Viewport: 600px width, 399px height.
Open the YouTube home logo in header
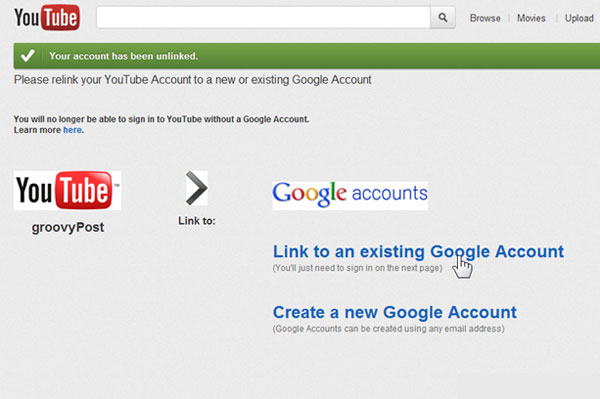(x=47, y=18)
